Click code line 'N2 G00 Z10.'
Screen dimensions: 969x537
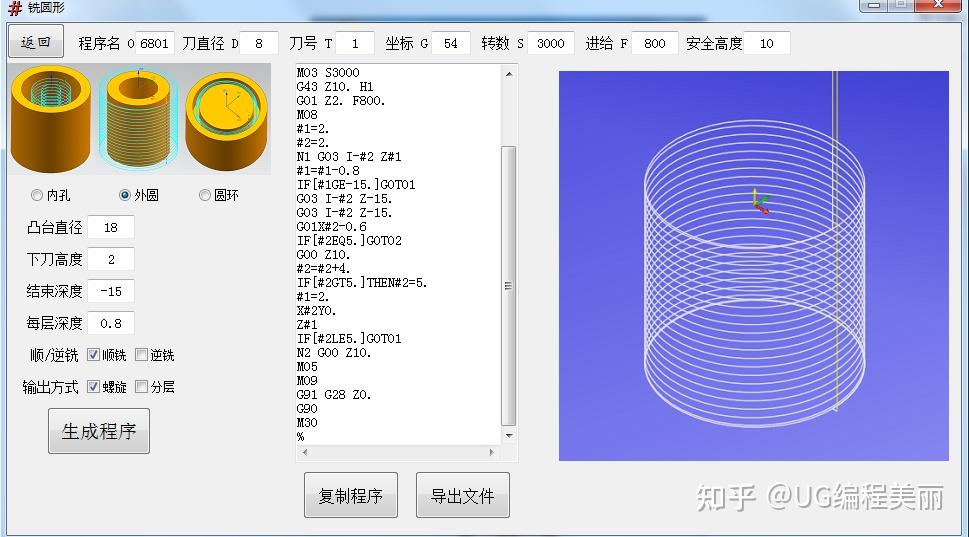[334, 353]
